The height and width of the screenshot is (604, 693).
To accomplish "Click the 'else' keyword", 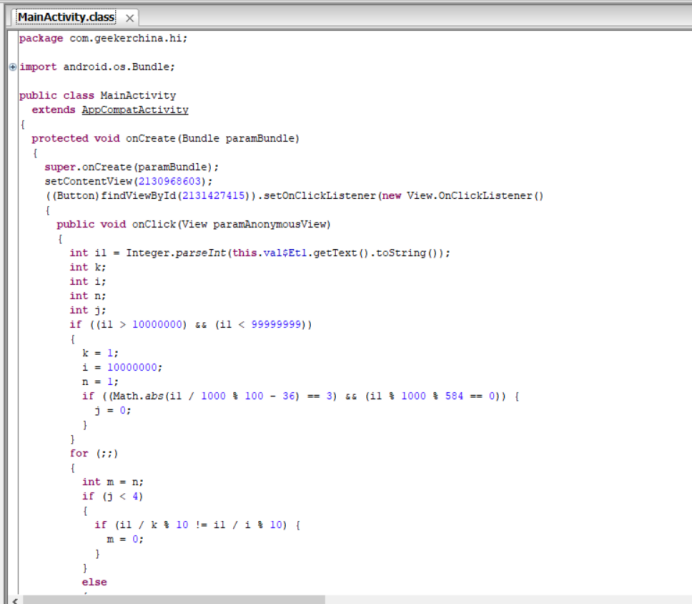I will pyautogui.click(x=94, y=582).
